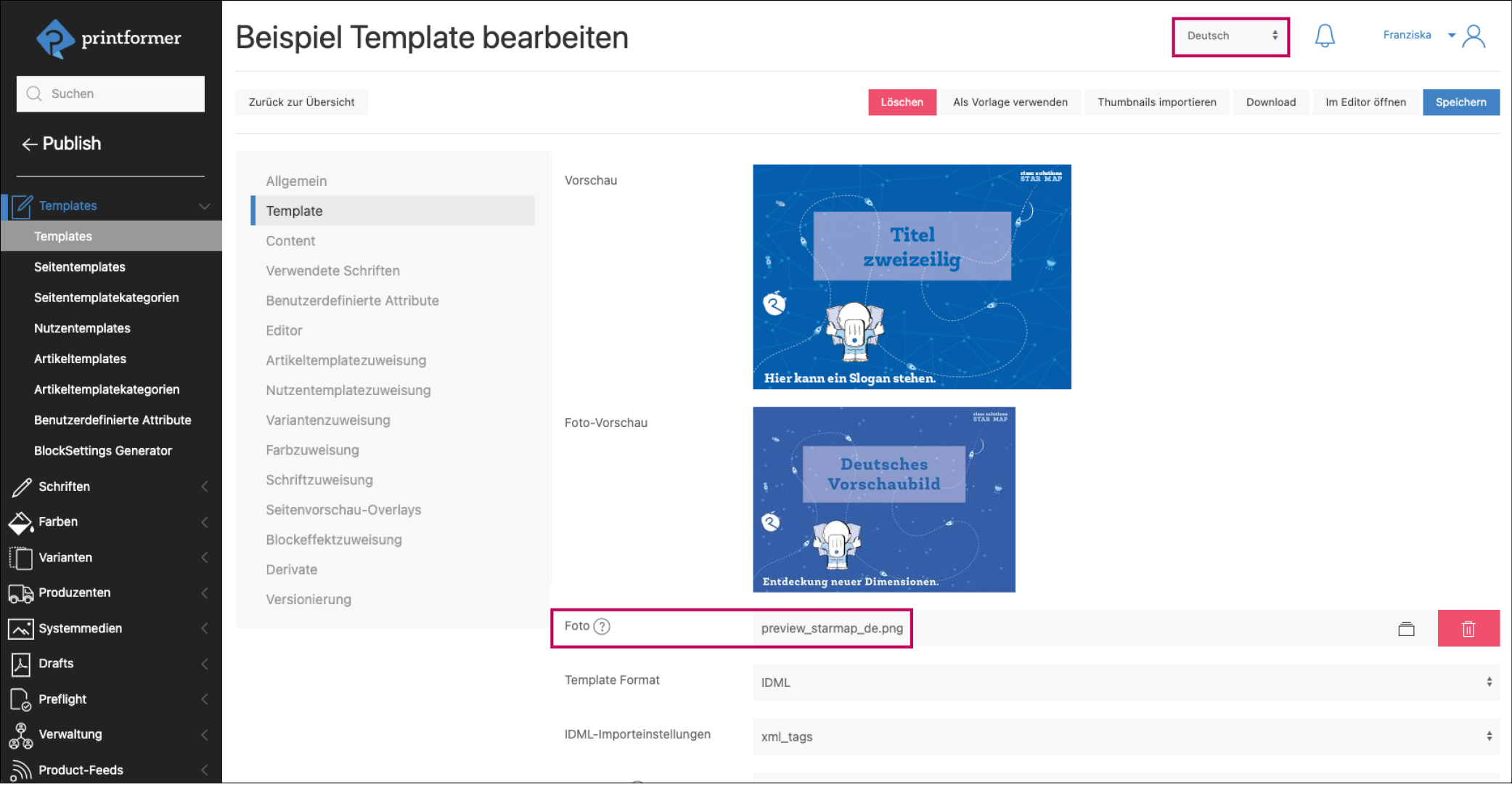Image resolution: width=1512 pixels, height=785 pixels.
Task: Click the red trash delete icon
Action: coord(1468,629)
